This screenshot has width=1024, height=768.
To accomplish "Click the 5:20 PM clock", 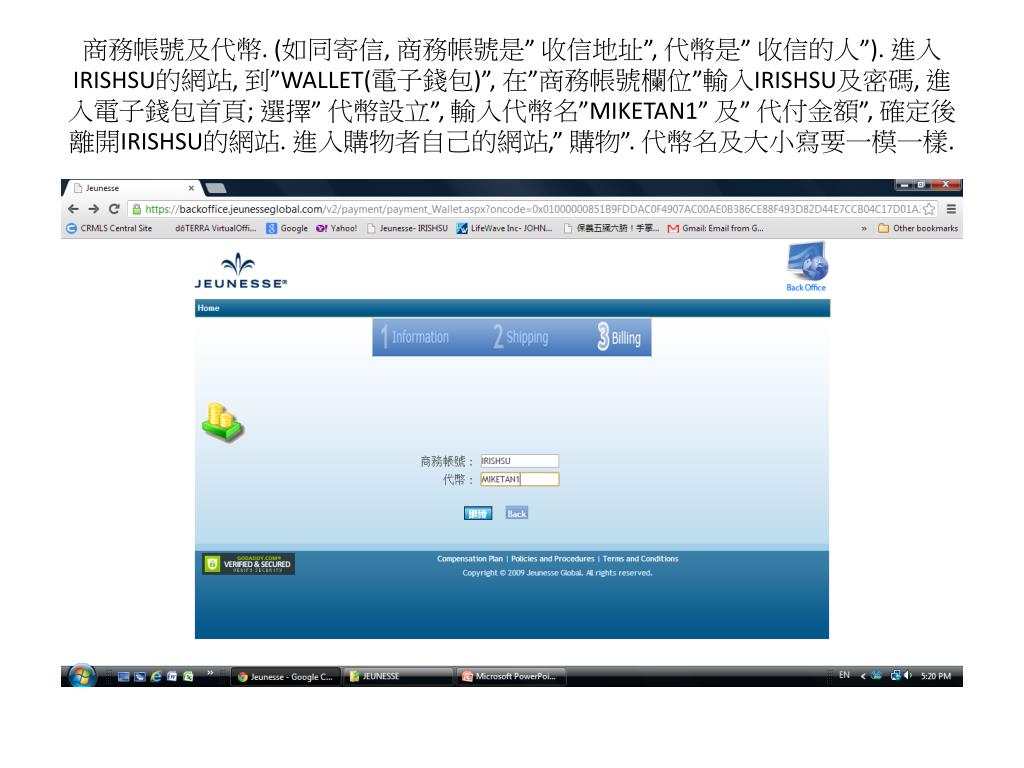I will point(936,676).
